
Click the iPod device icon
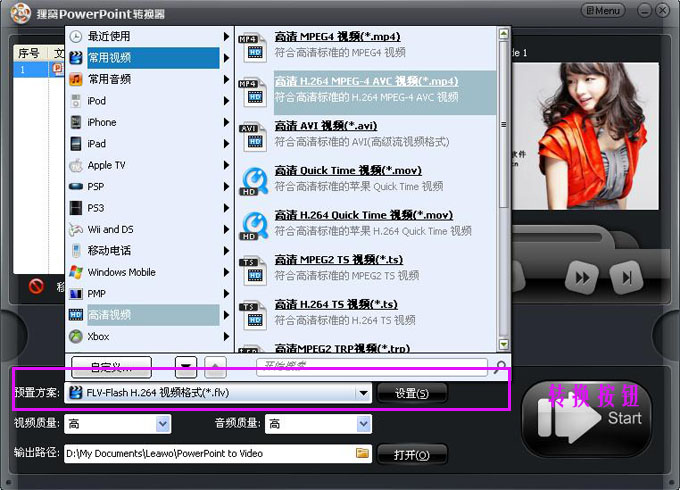point(76,101)
